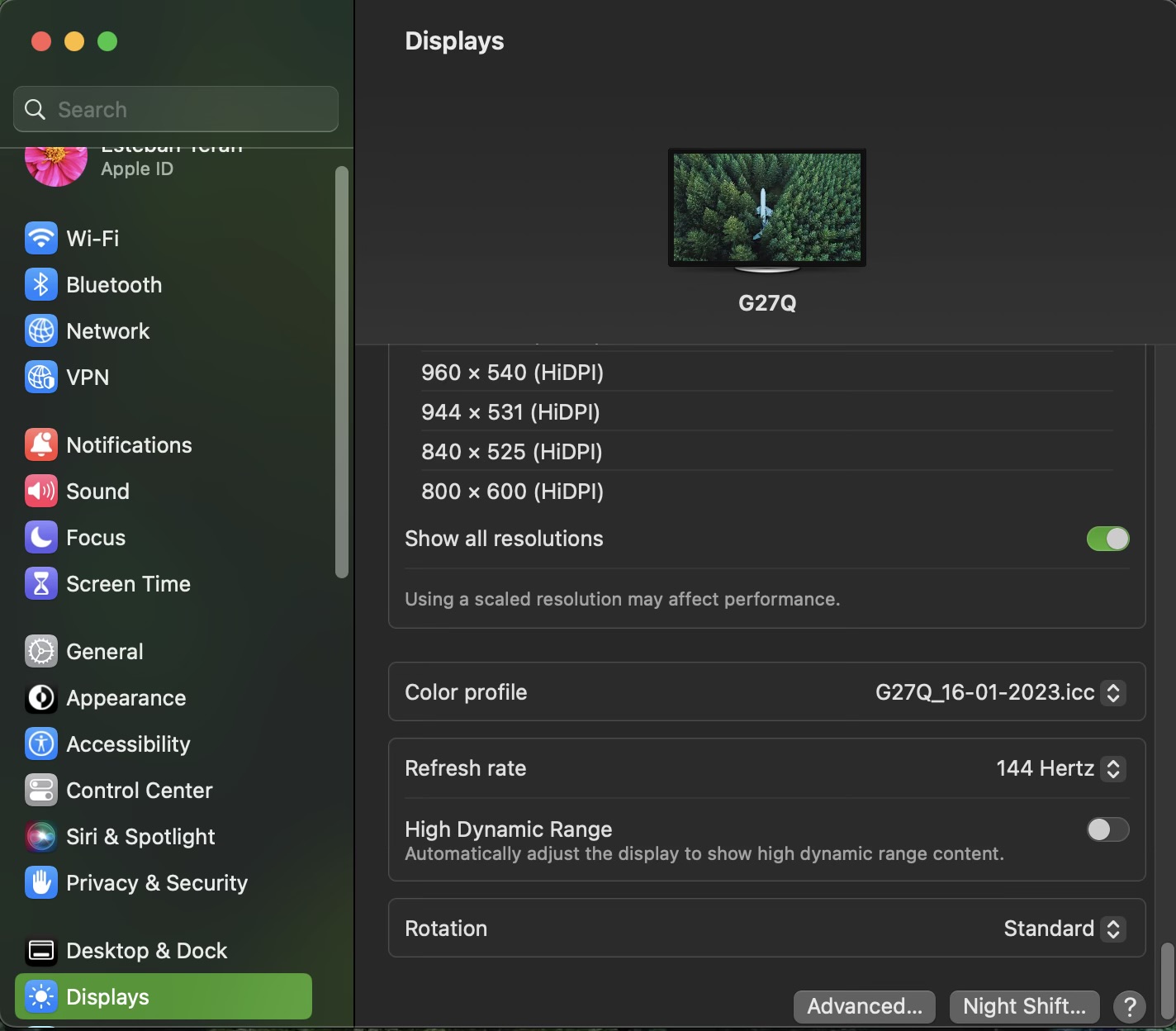
Task: Click the Sound speaker icon
Action: (x=41, y=492)
